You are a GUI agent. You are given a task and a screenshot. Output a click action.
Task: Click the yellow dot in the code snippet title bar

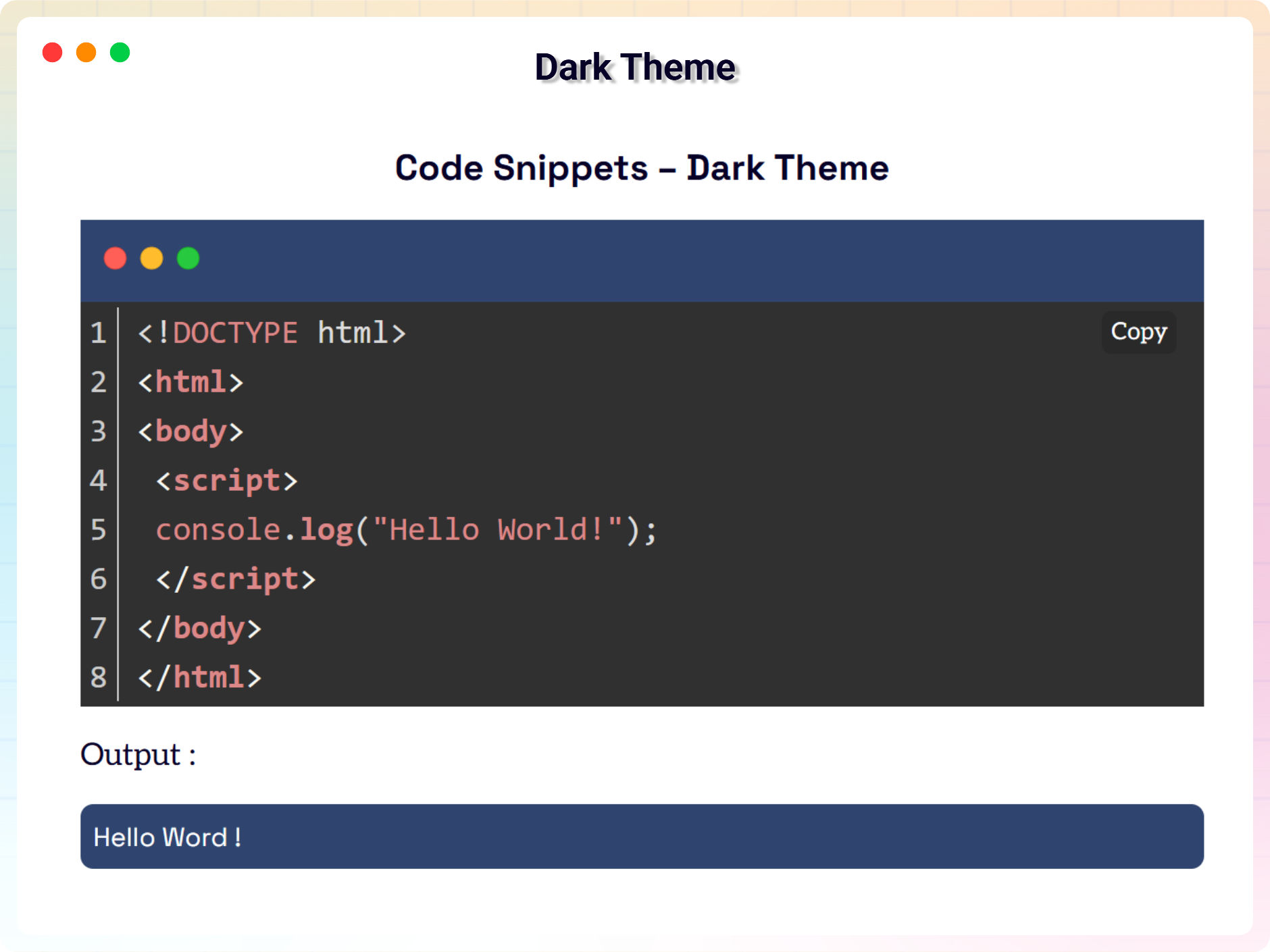pyautogui.click(x=151, y=259)
